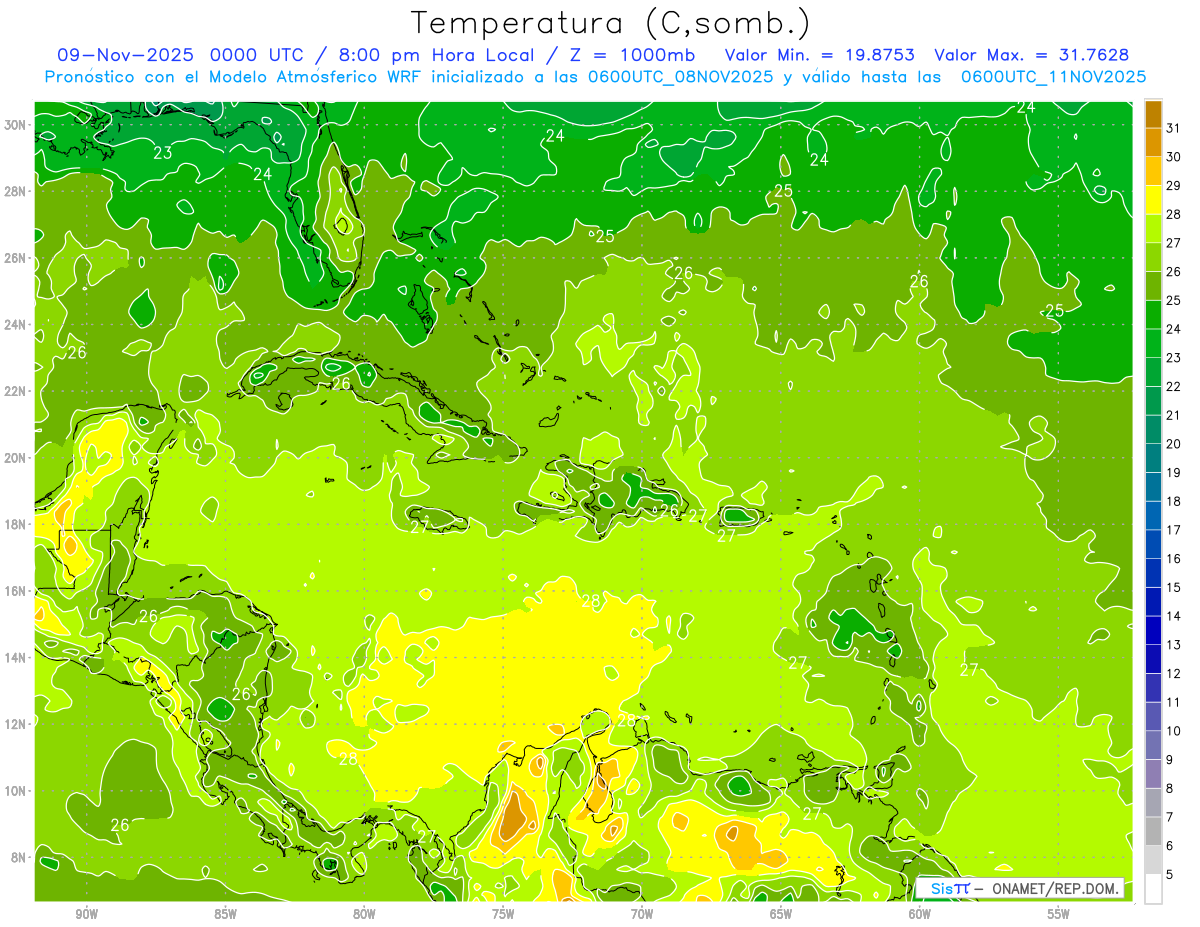The width and height of the screenshot is (1200, 927).
Task: Click the 'ONAMET/REP.DOM.' credit label
Action: tap(1053, 888)
